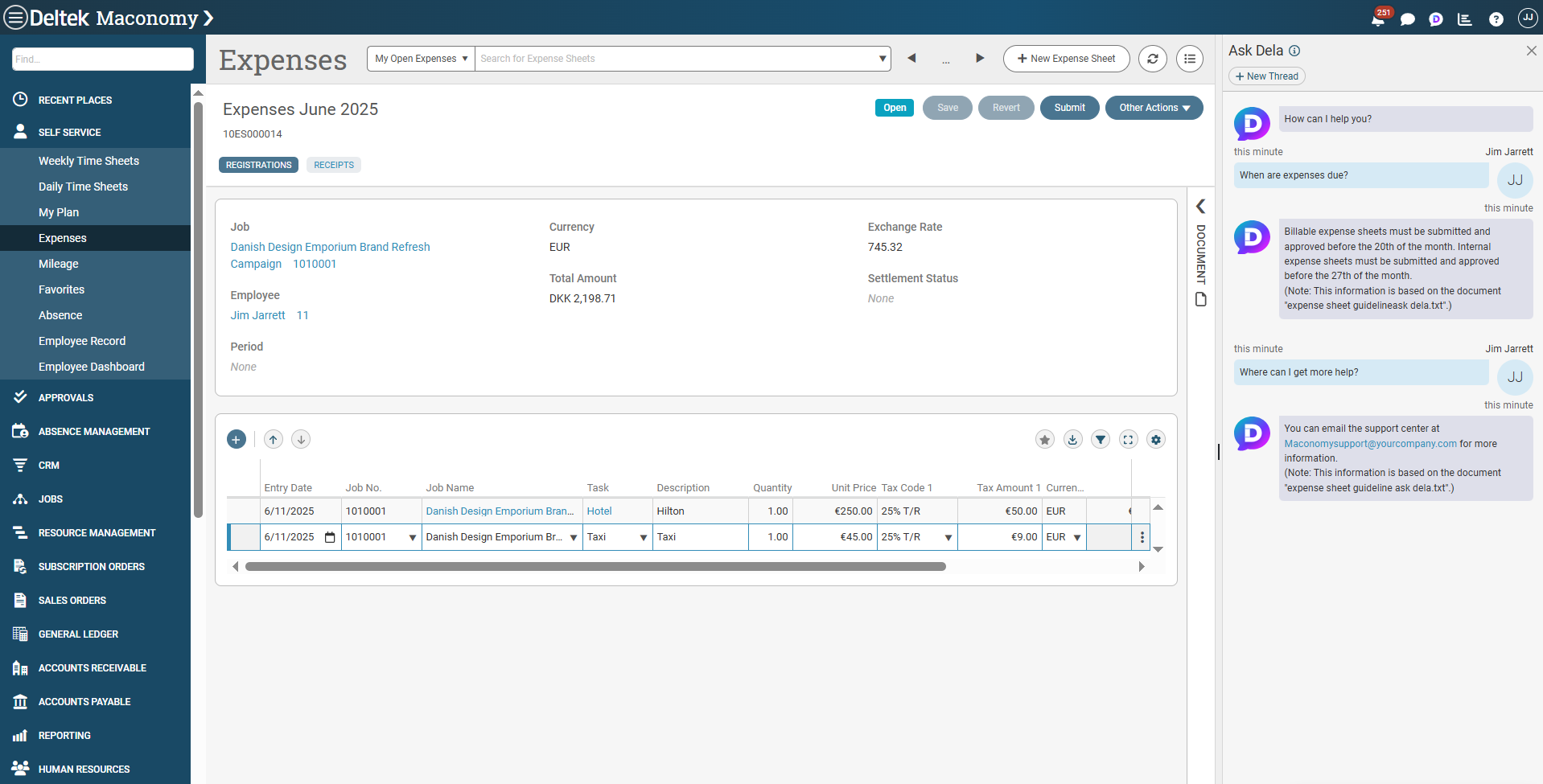Add a new expense line with the plus icon
Screen dimensions: 1543x784
click(236, 439)
